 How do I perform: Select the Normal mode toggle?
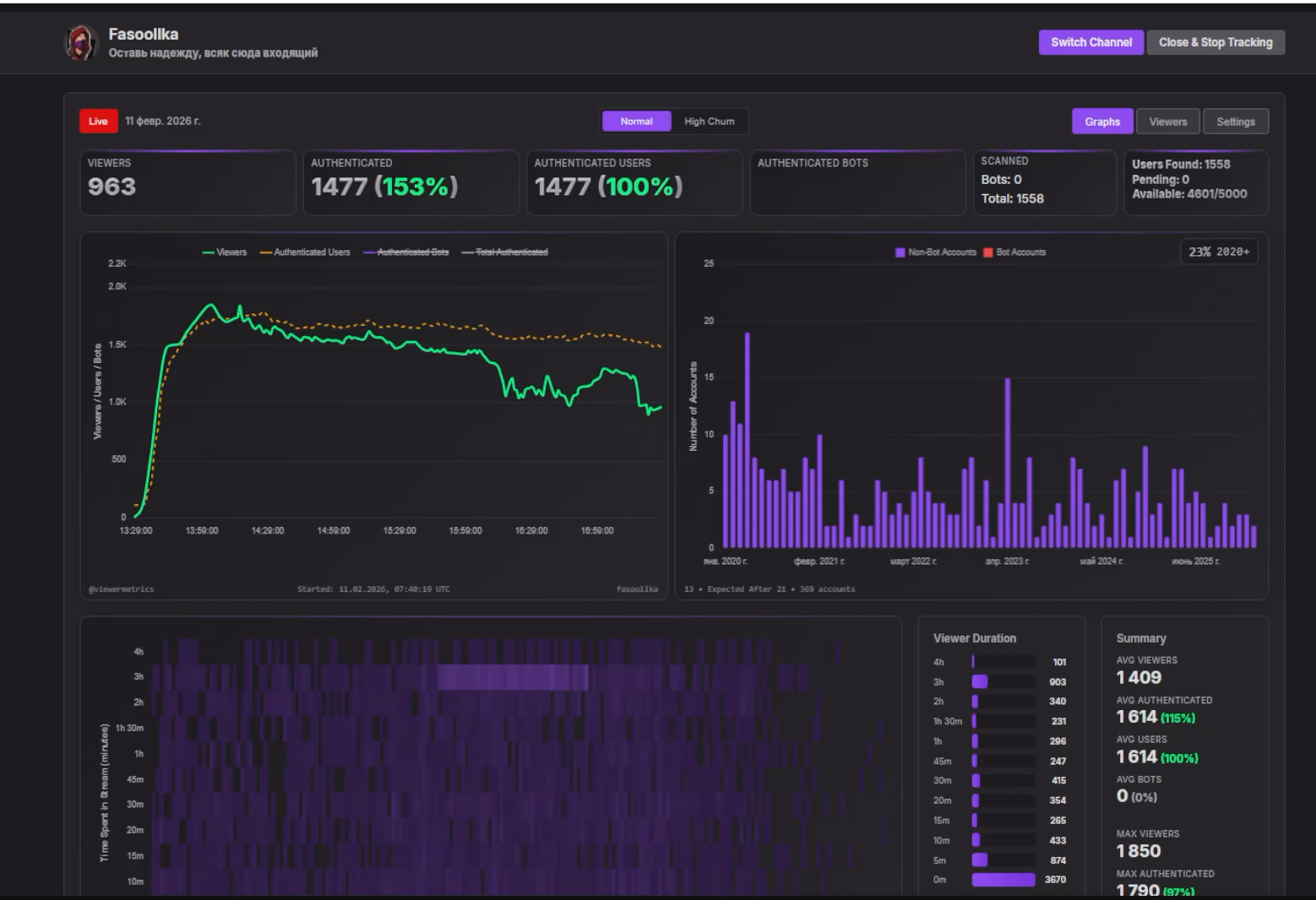(637, 122)
